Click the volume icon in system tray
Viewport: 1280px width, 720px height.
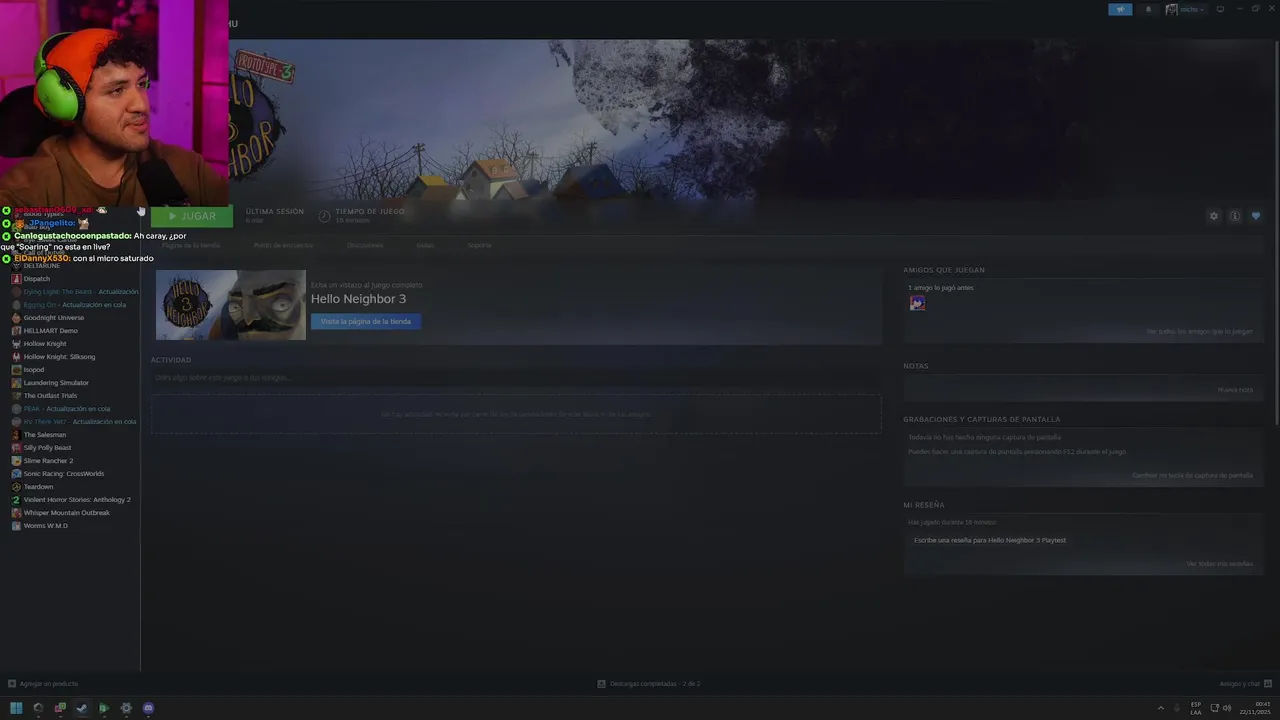click(1227, 708)
